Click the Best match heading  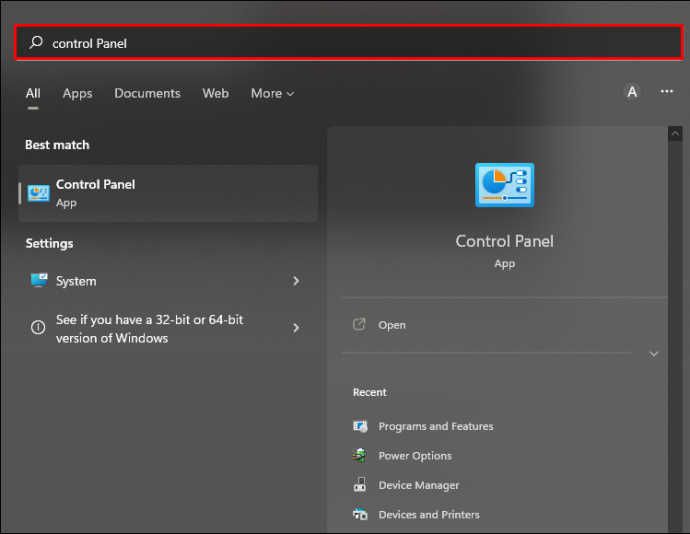pos(57,145)
